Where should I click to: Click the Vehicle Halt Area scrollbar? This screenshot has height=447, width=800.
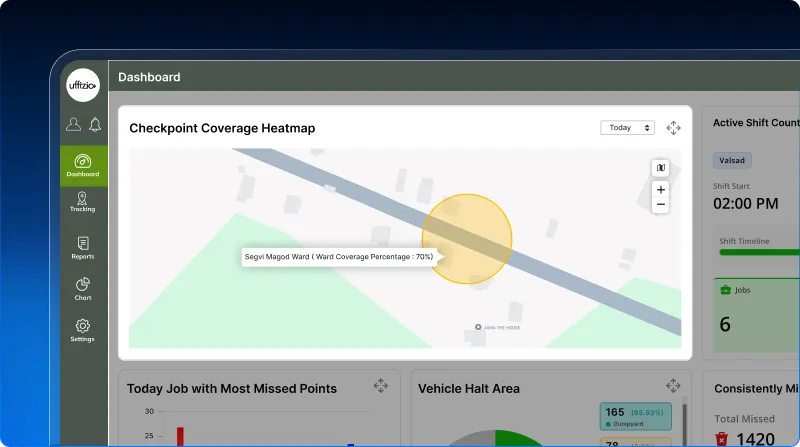[x=684, y=425]
